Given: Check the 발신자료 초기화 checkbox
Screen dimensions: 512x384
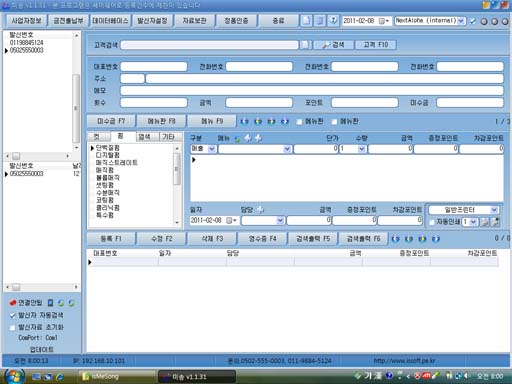Looking at the screenshot, I should 12,327.
